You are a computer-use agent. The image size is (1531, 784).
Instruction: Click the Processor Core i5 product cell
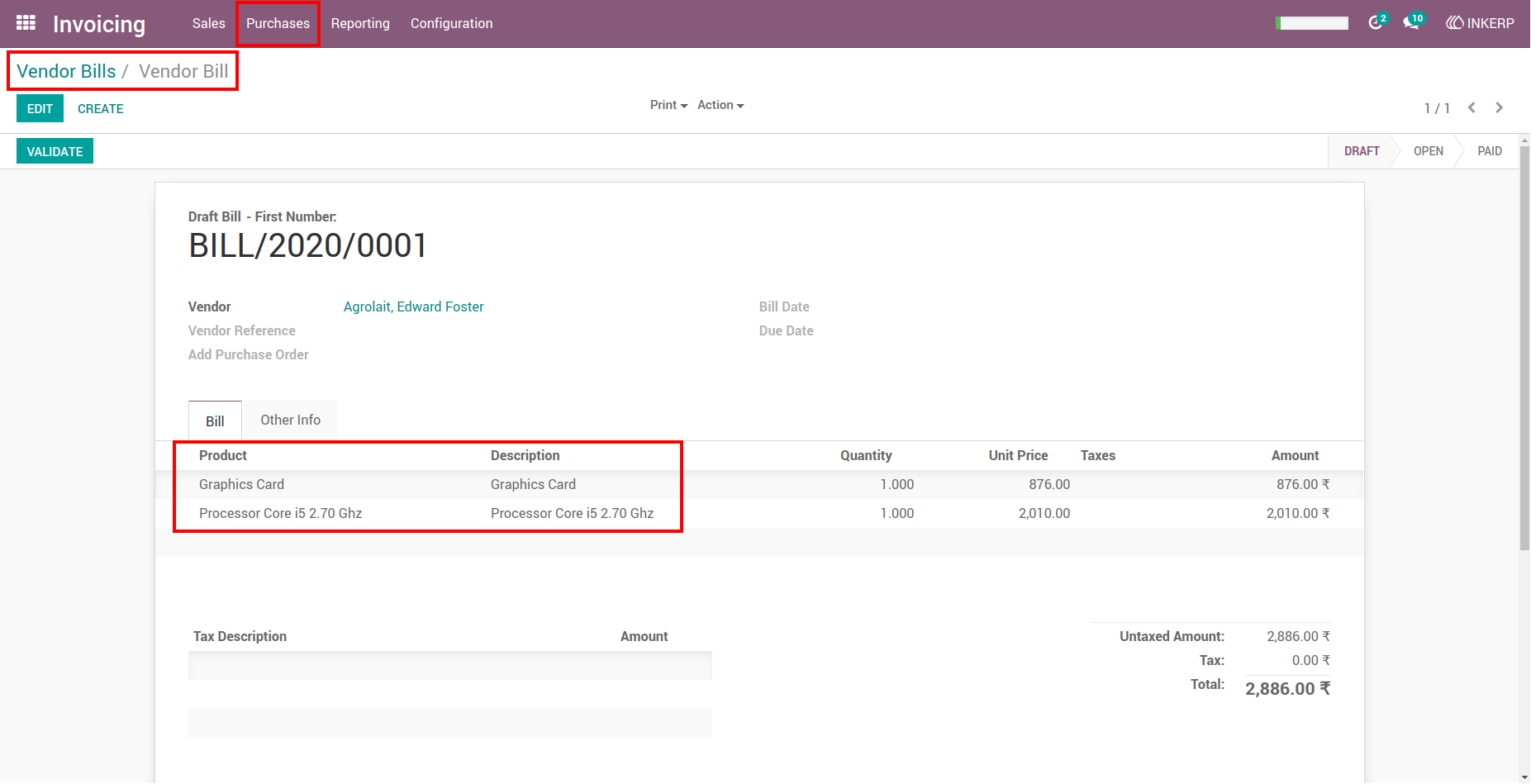click(x=280, y=513)
